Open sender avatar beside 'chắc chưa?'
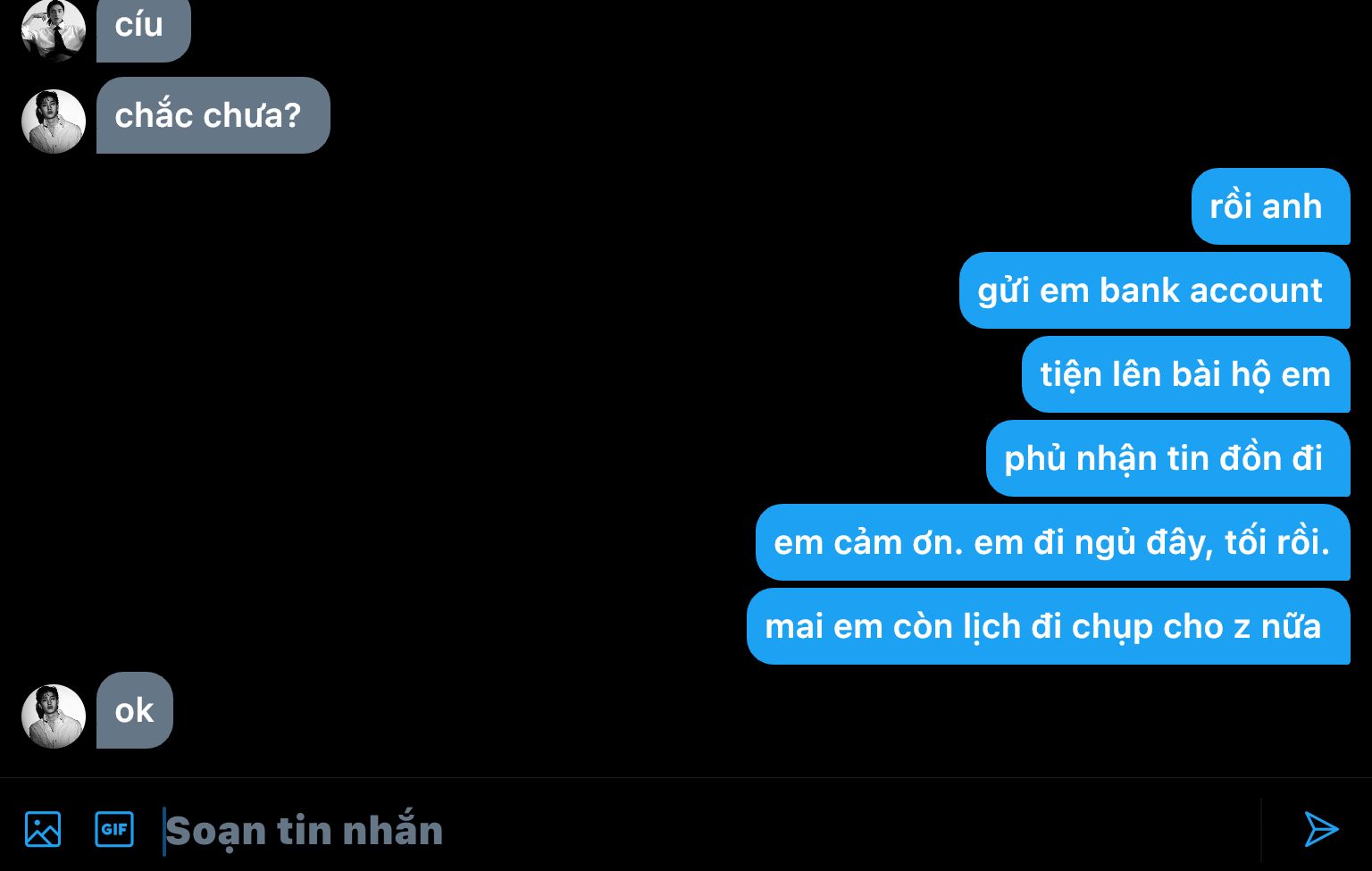 (54, 121)
